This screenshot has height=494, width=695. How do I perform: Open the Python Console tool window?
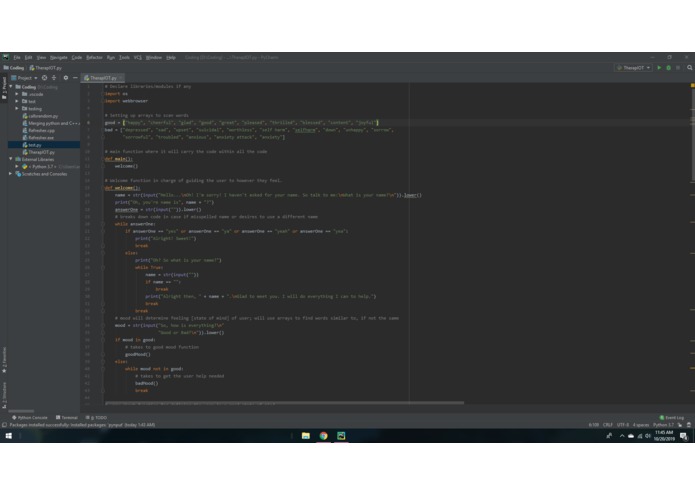(x=30, y=417)
